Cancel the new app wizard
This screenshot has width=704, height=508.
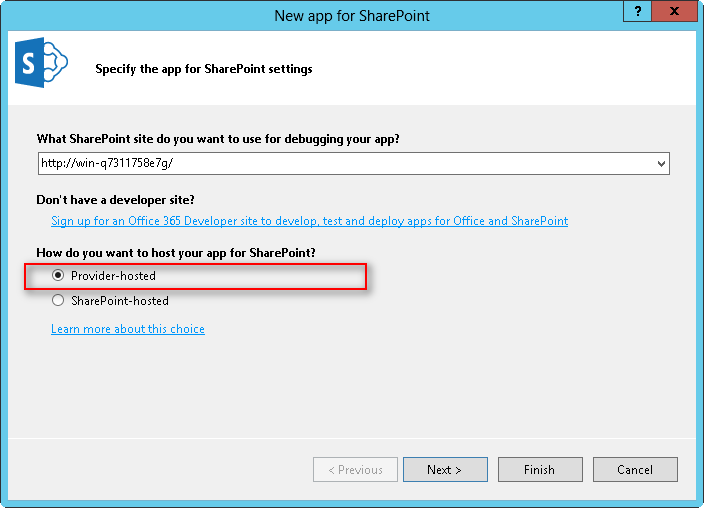[x=635, y=470]
